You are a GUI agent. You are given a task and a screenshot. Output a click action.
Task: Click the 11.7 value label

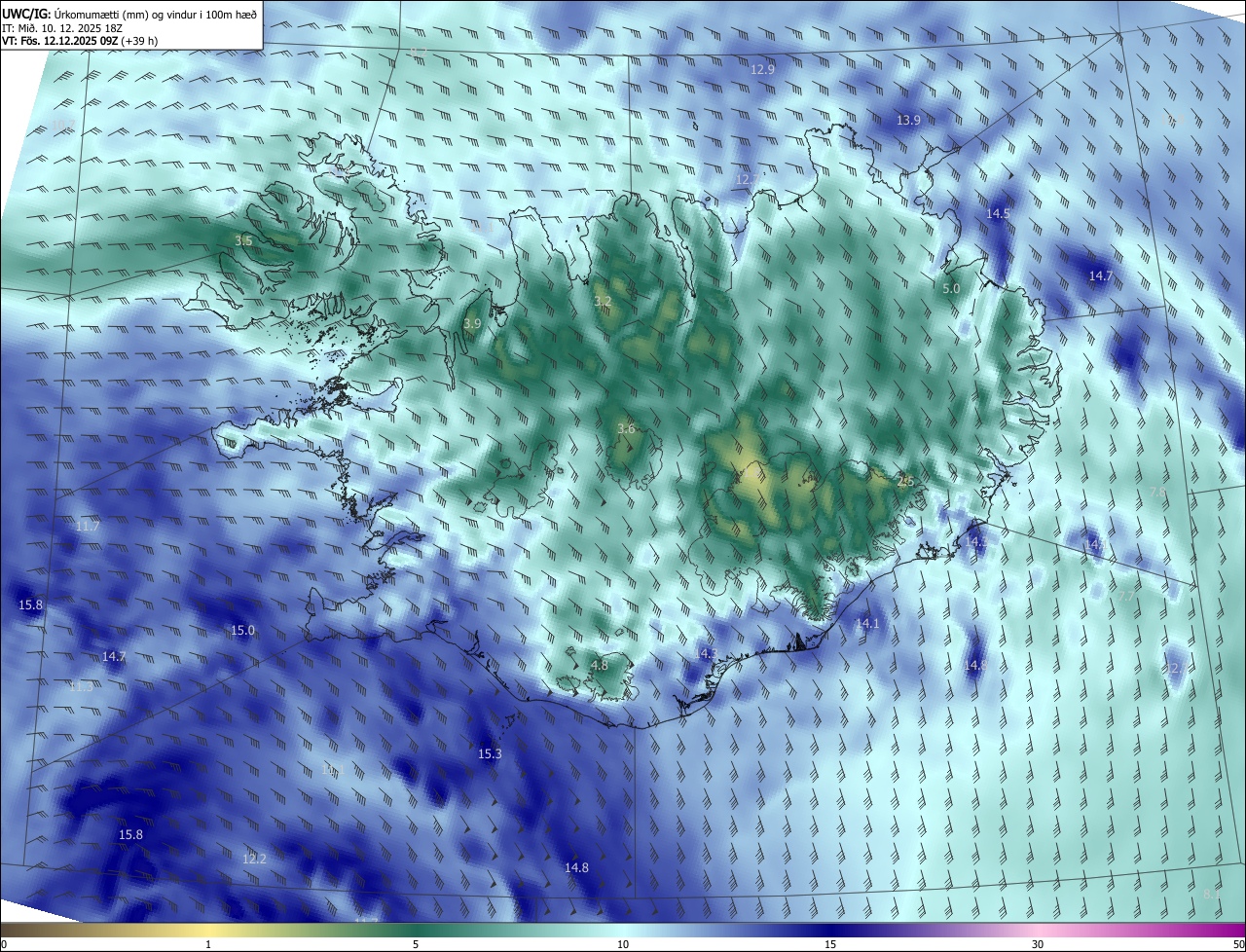[x=88, y=527]
